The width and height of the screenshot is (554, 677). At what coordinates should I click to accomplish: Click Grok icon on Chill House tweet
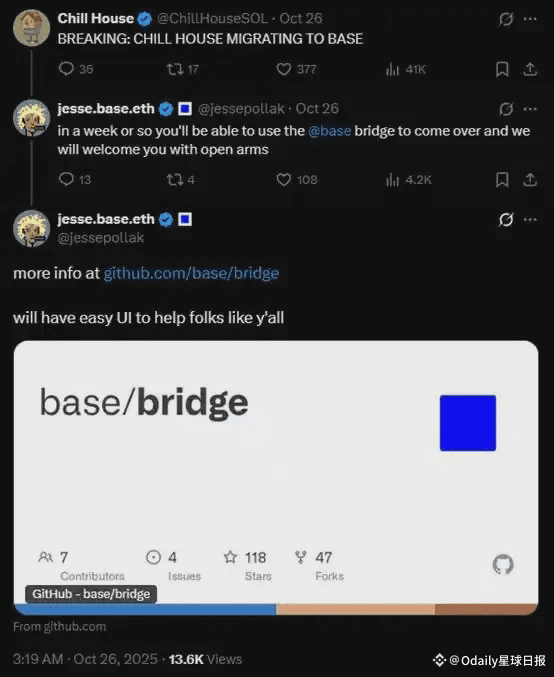coord(506,19)
